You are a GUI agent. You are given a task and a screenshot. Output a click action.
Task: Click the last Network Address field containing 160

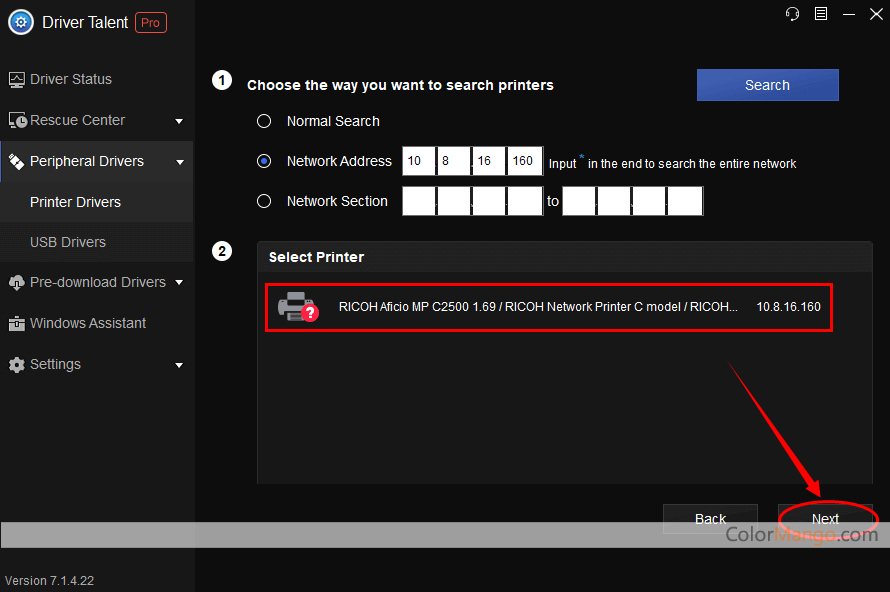(524, 161)
